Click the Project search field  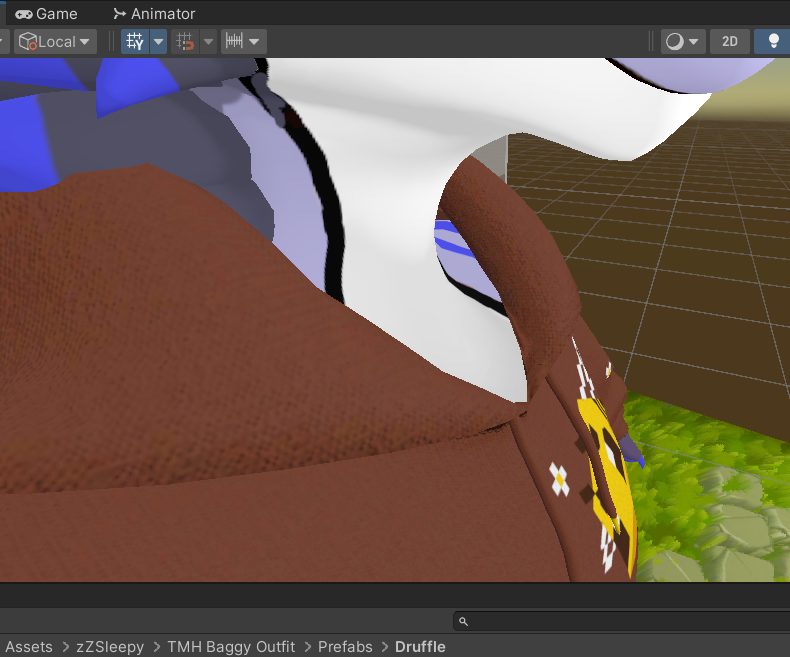tap(622, 621)
